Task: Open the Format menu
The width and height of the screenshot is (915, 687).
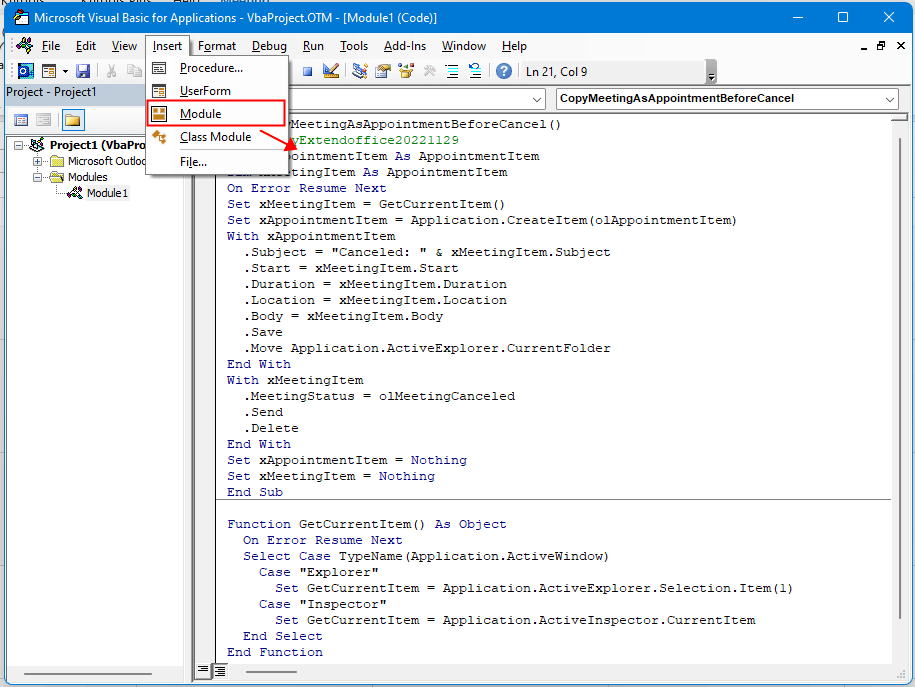Action: point(216,46)
